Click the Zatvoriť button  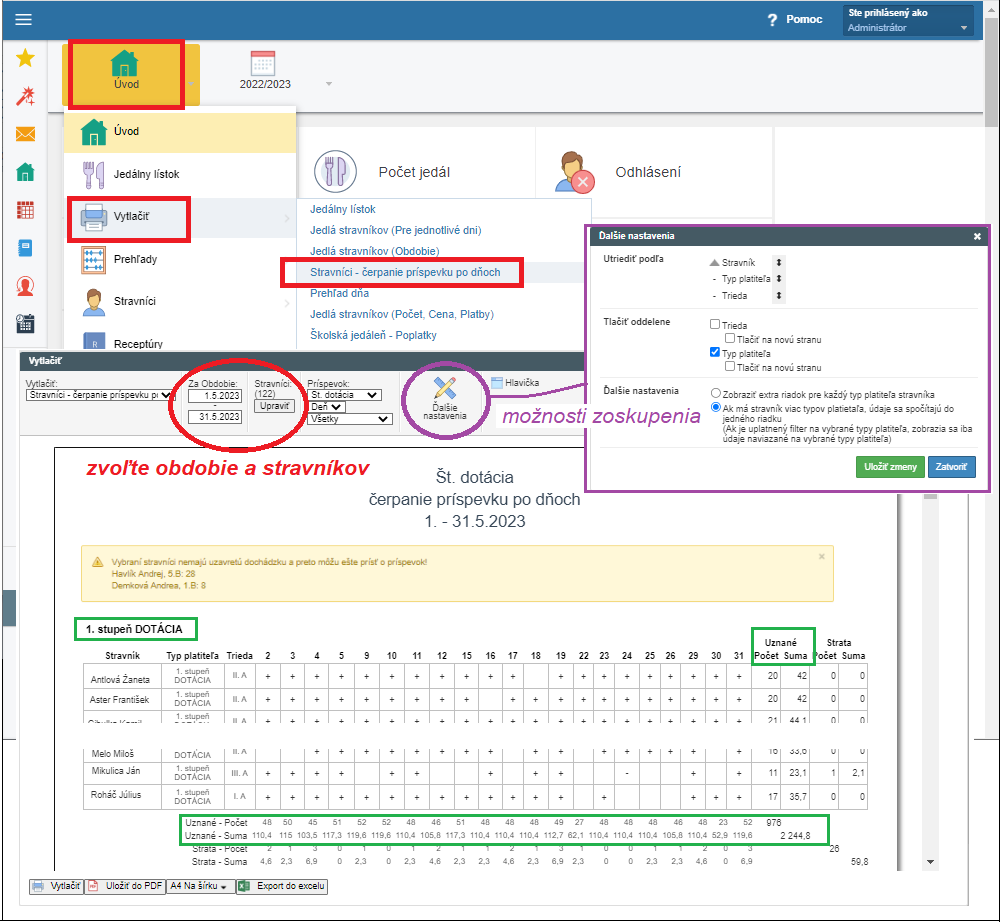coord(951,467)
